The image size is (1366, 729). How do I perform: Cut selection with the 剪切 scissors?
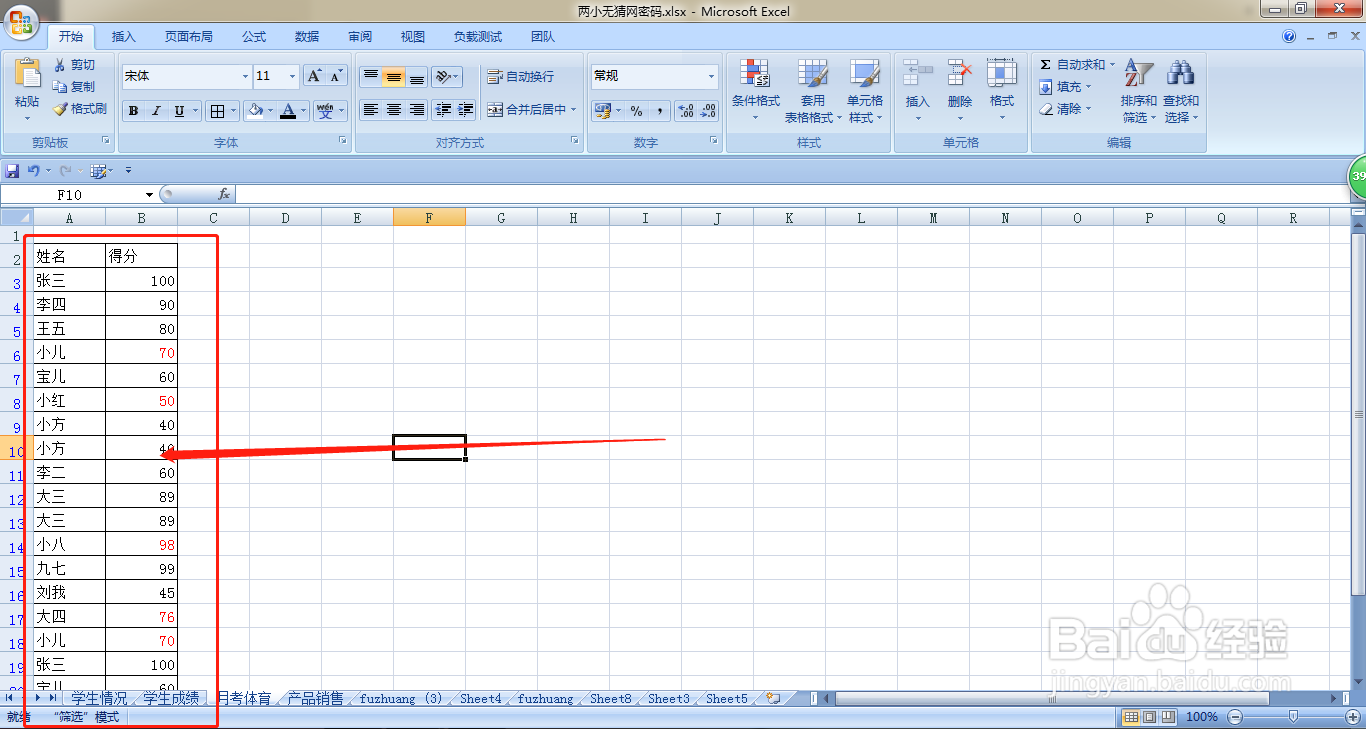coord(75,65)
